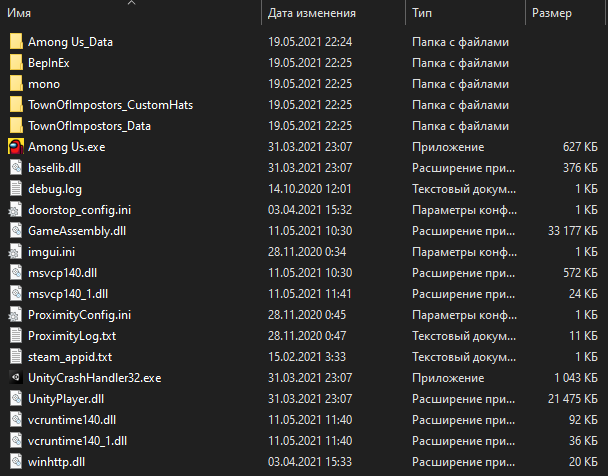608x476 pixels.
Task: Select the UnityPlayer.dll file name
Action: pyautogui.click(x=67, y=398)
